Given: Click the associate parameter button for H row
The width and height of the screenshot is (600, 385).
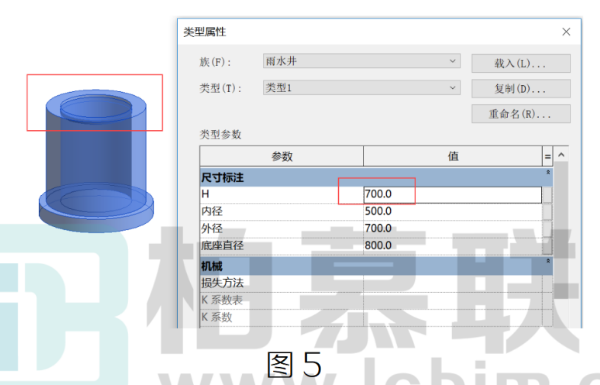Looking at the screenshot, I should 547,194.
